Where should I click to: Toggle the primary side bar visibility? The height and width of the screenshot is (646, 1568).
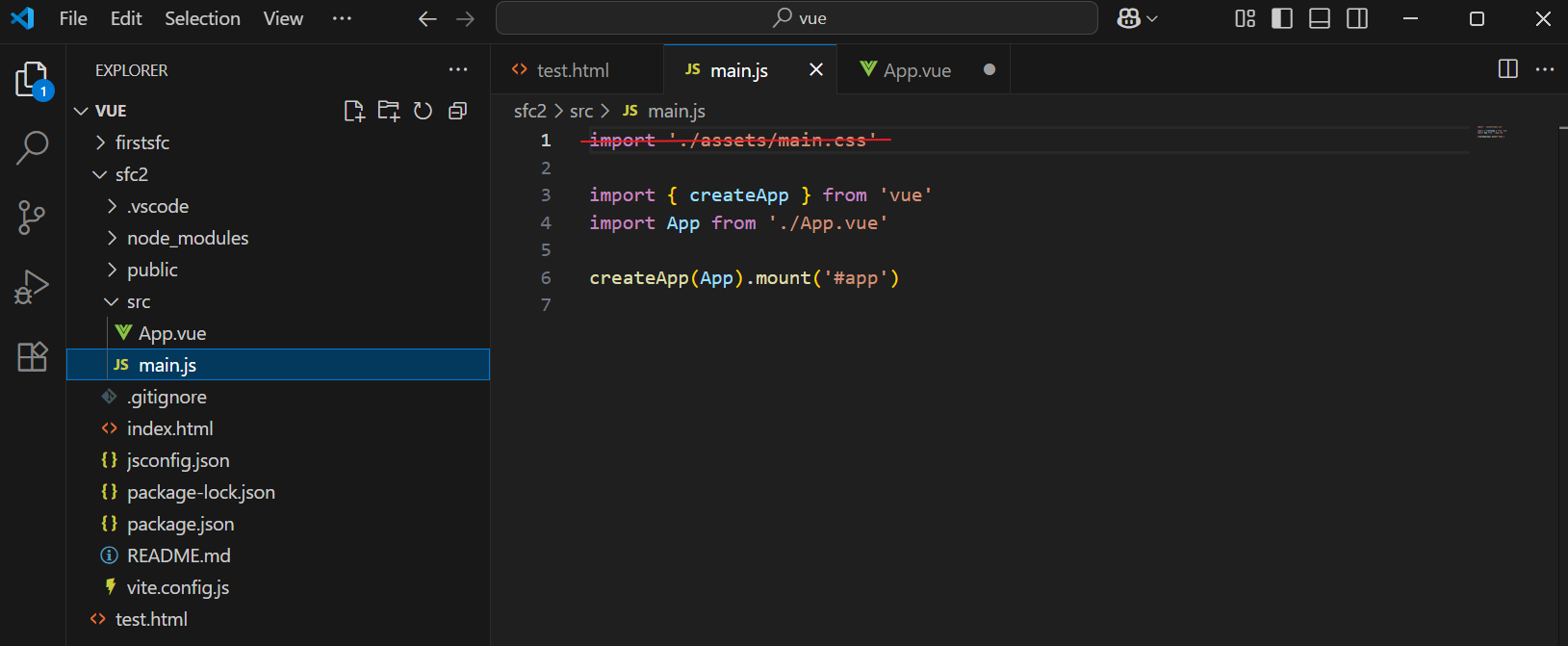pyautogui.click(x=1282, y=18)
